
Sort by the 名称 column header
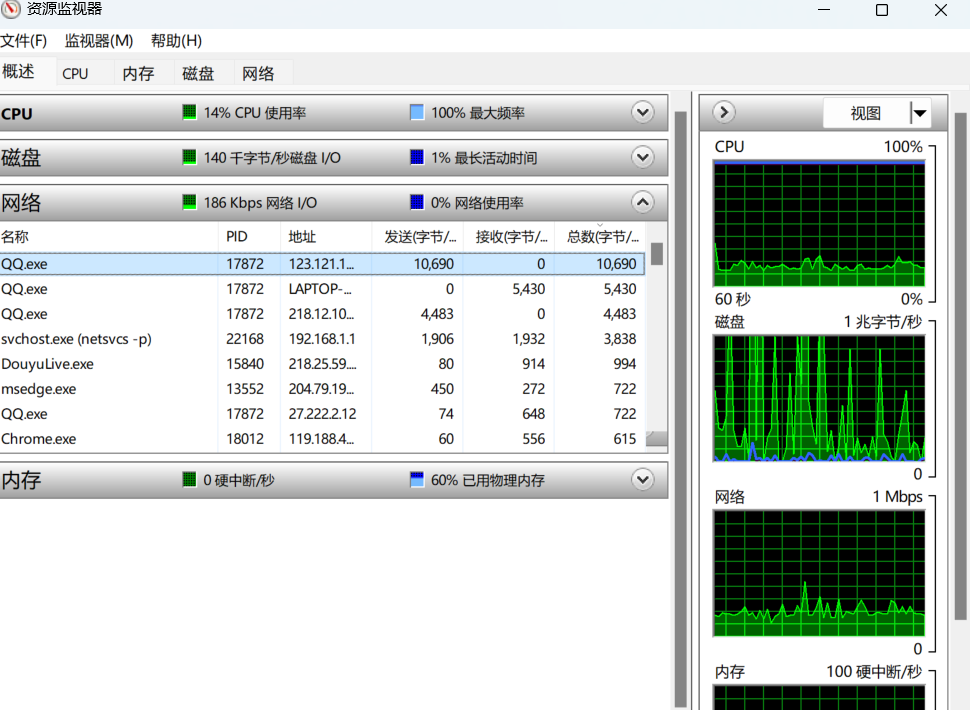tap(109, 237)
